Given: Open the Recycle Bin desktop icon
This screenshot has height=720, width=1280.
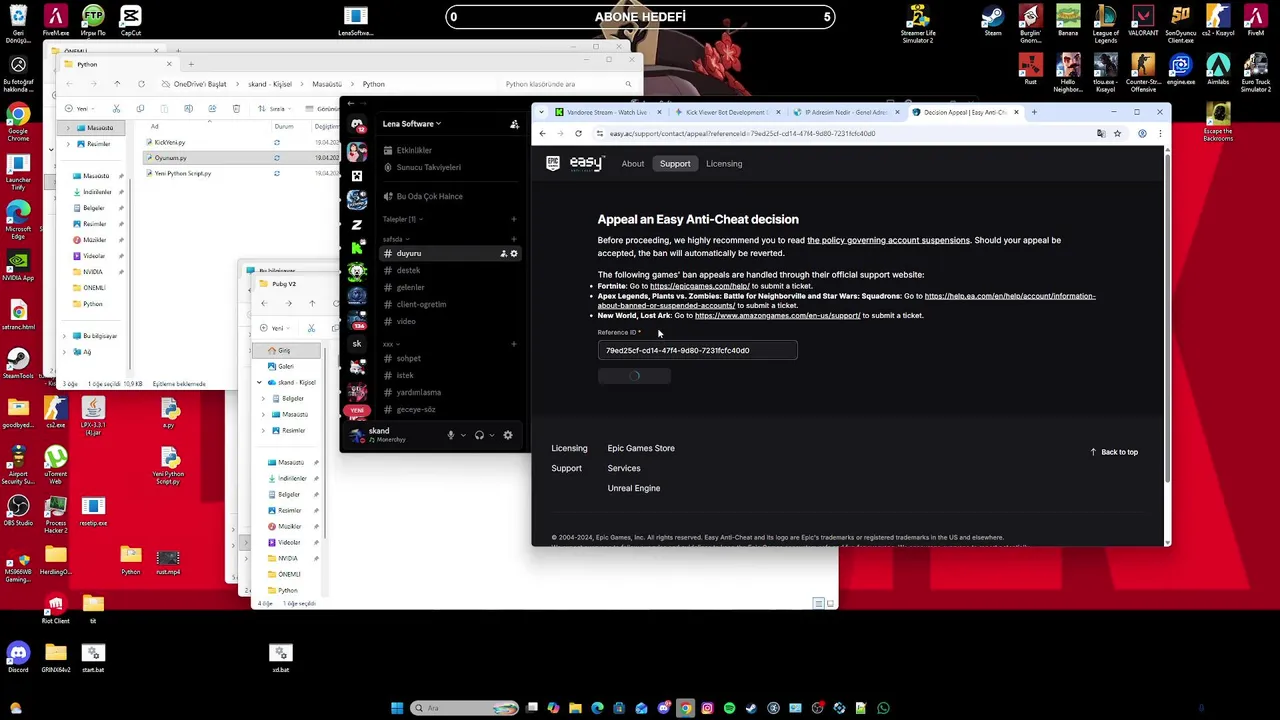Looking at the screenshot, I should (18, 24).
